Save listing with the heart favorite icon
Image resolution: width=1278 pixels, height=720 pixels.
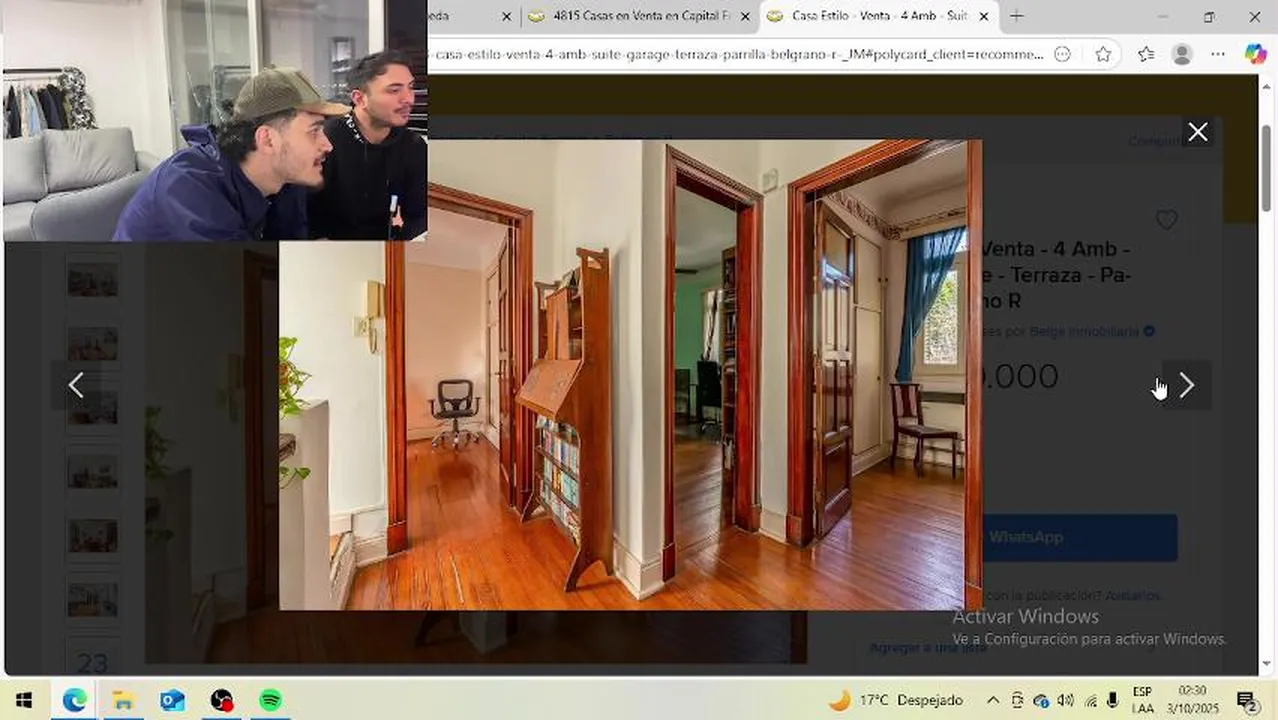(1166, 220)
